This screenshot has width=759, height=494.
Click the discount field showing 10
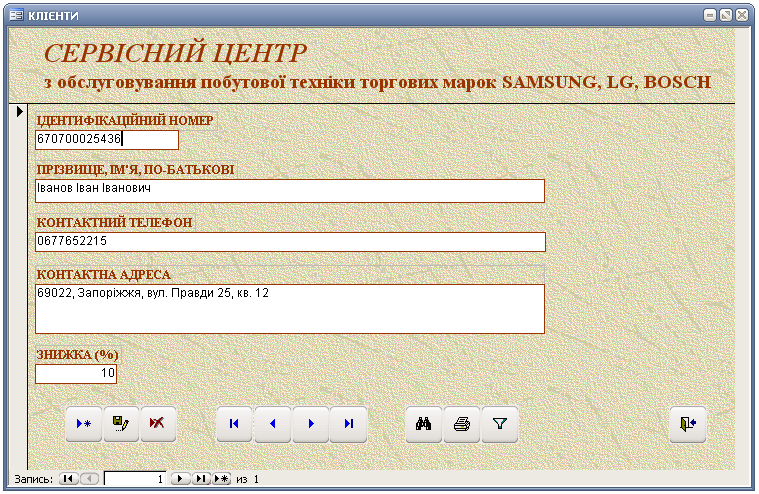pos(76,373)
